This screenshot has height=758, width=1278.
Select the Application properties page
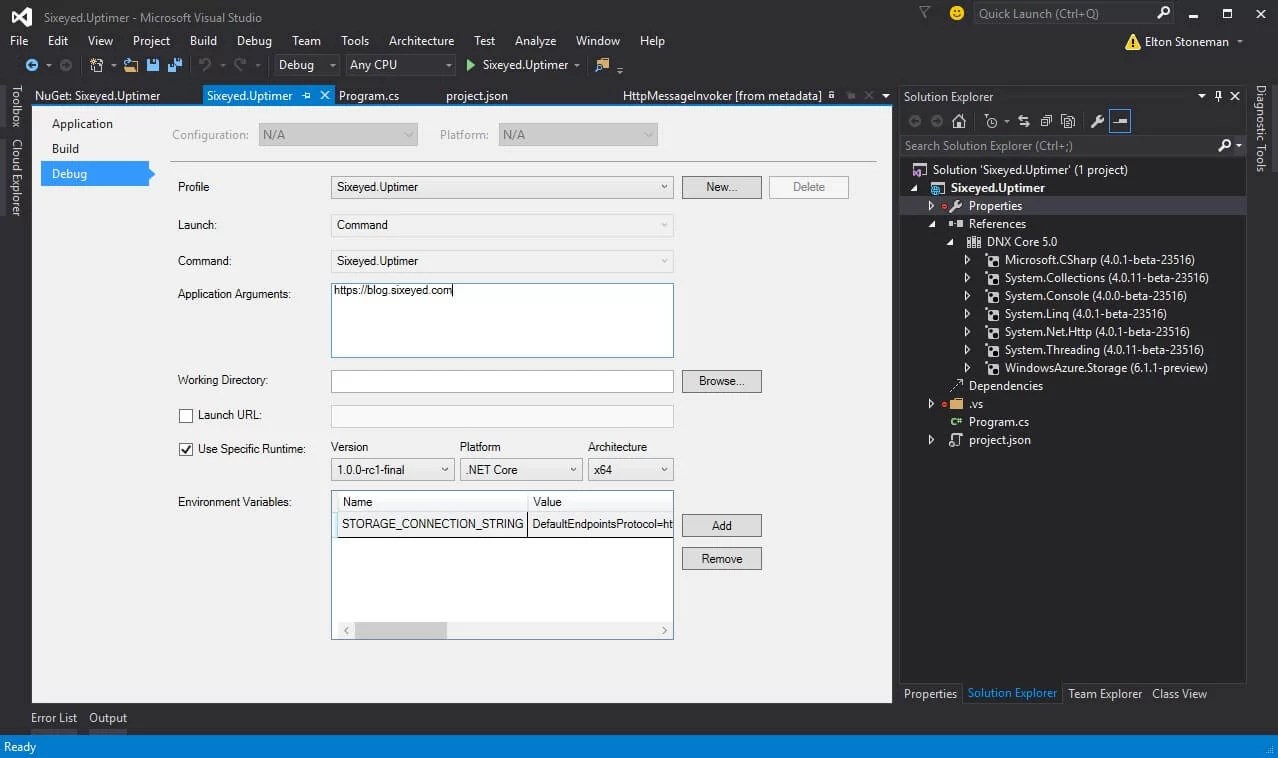pyautogui.click(x=82, y=124)
